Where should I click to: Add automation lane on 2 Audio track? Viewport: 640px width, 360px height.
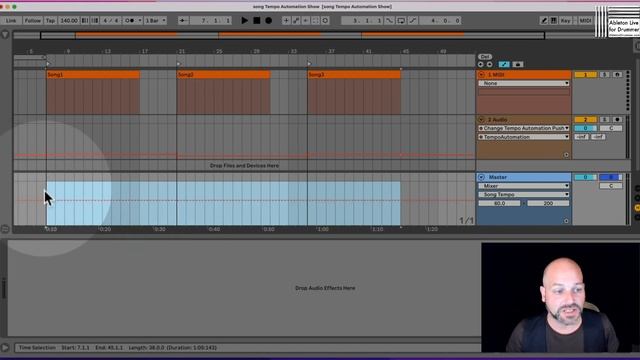point(566,155)
